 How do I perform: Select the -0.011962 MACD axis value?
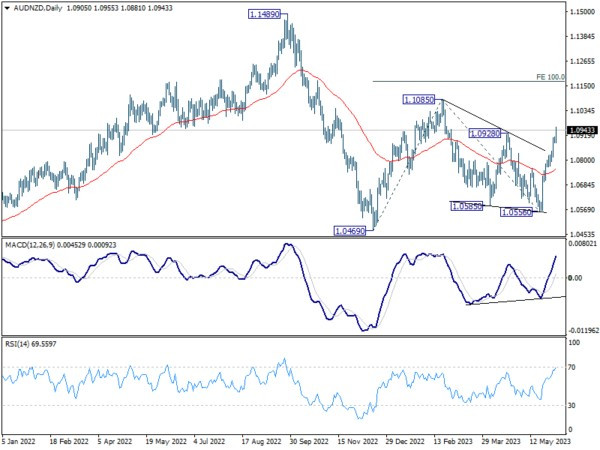(x=583, y=330)
